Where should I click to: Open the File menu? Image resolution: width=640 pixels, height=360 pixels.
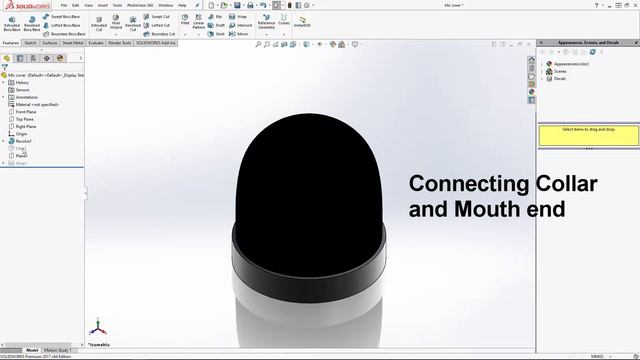tap(64, 5)
